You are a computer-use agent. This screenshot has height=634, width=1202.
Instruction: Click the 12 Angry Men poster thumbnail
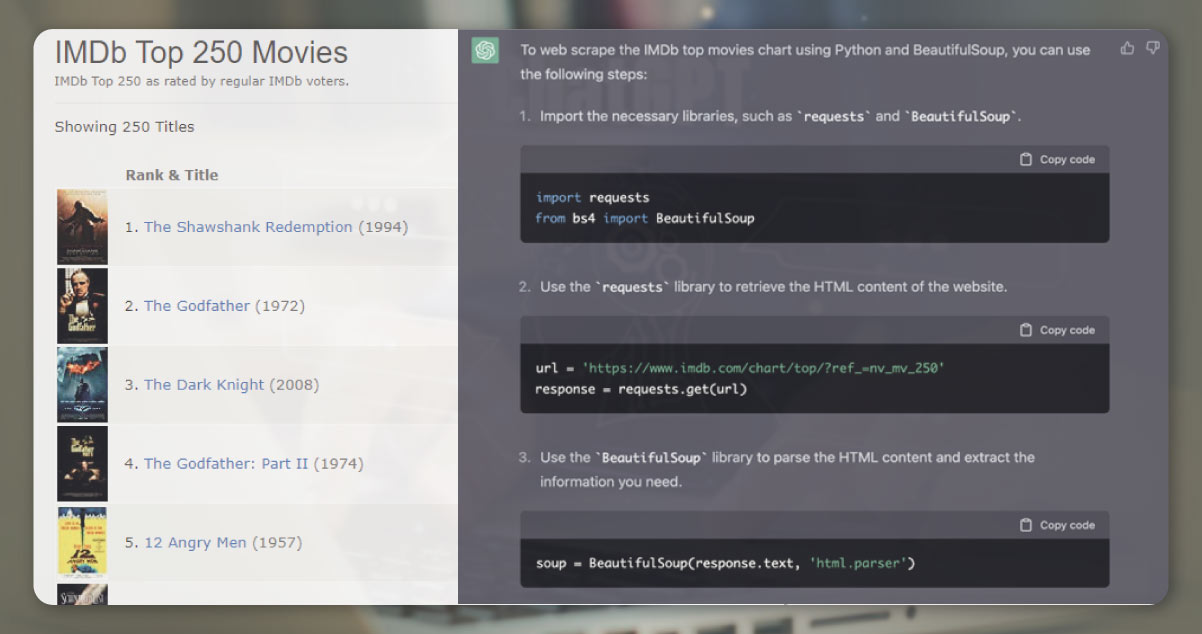(x=82, y=543)
